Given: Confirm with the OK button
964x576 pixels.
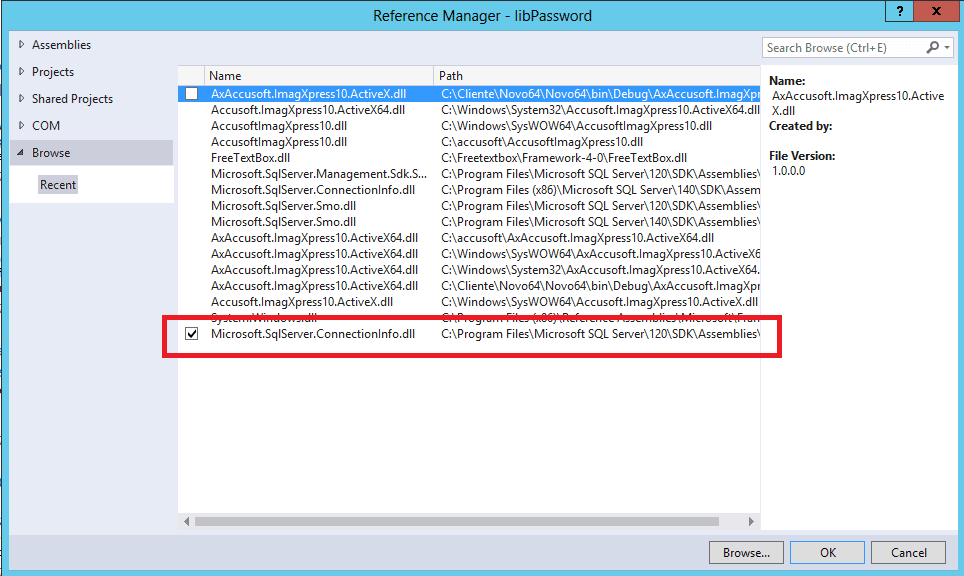Looking at the screenshot, I should pyautogui.click(x=828, y=553).
